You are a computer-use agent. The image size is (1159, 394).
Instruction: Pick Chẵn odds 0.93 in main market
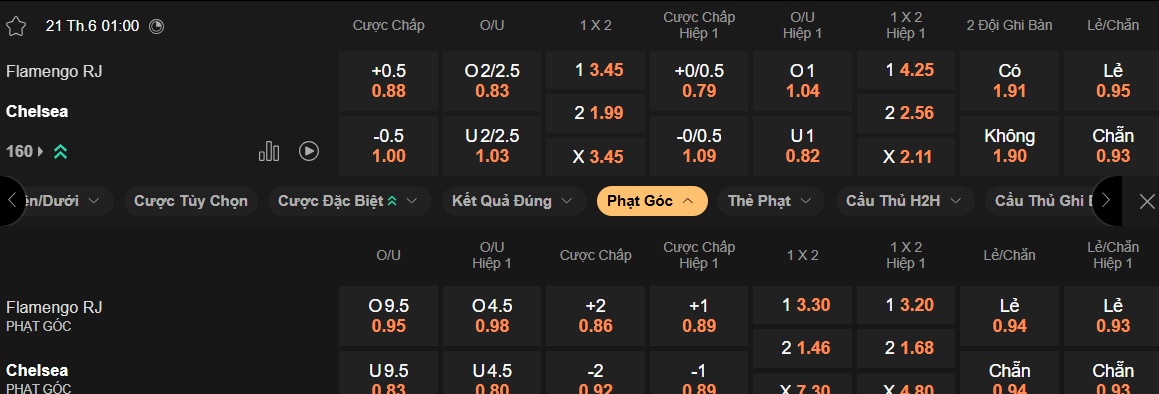pos(1113,146)
